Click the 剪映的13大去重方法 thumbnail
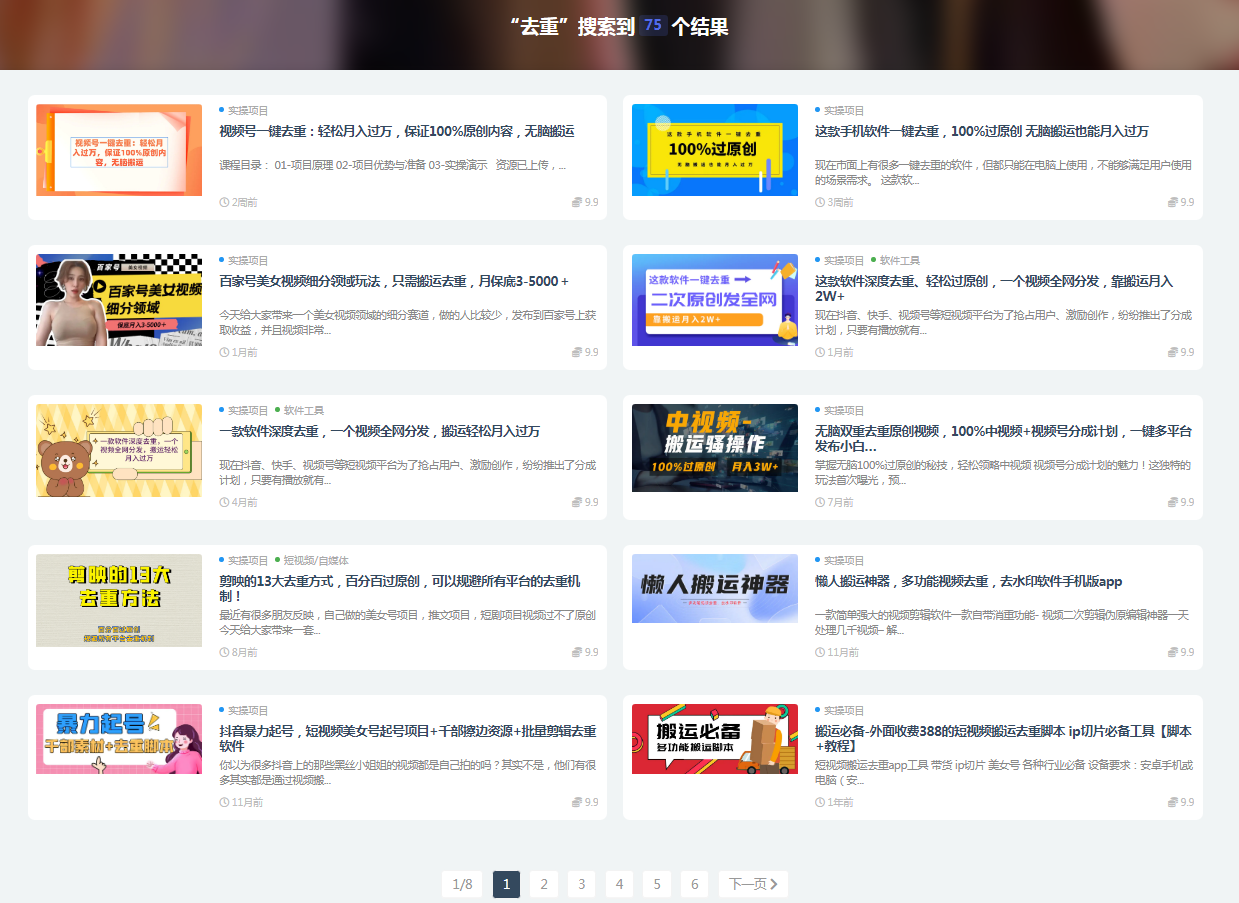Screen dimensions: 1239x903 tap(119, 600)
